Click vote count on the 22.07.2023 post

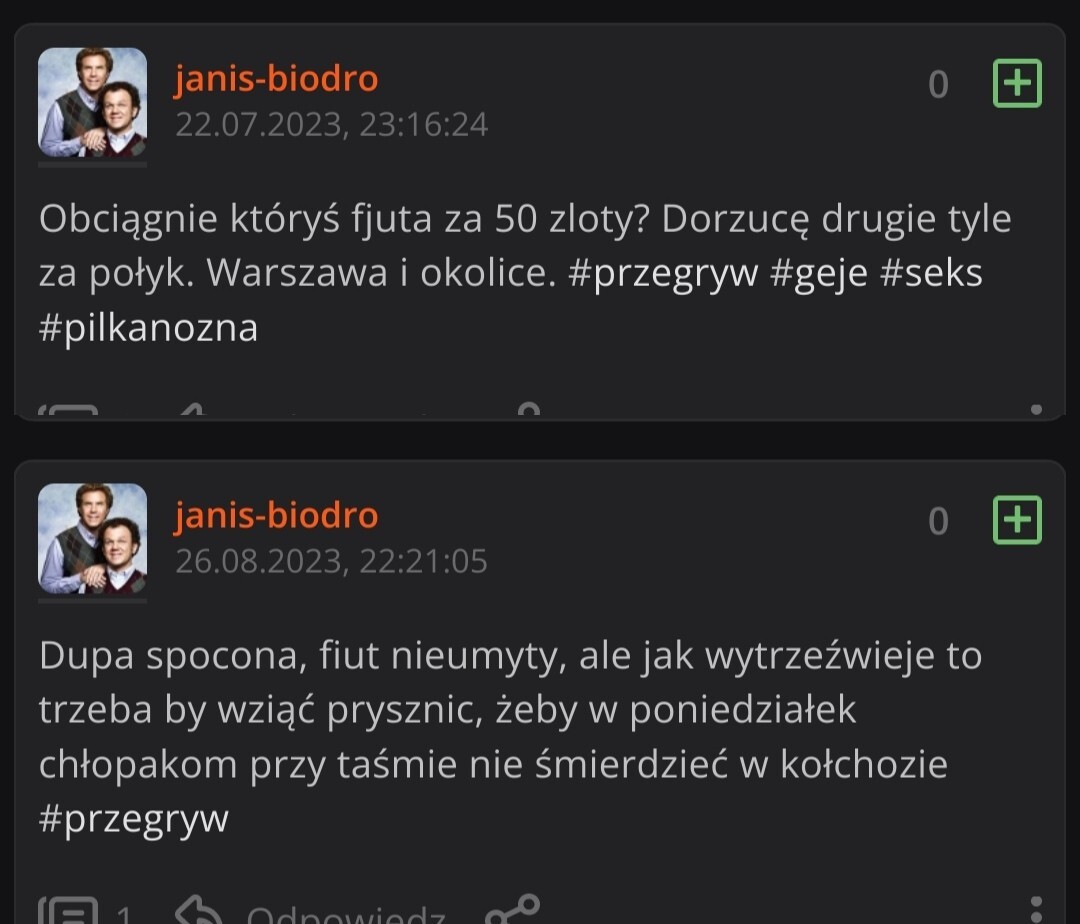[938, 85]
